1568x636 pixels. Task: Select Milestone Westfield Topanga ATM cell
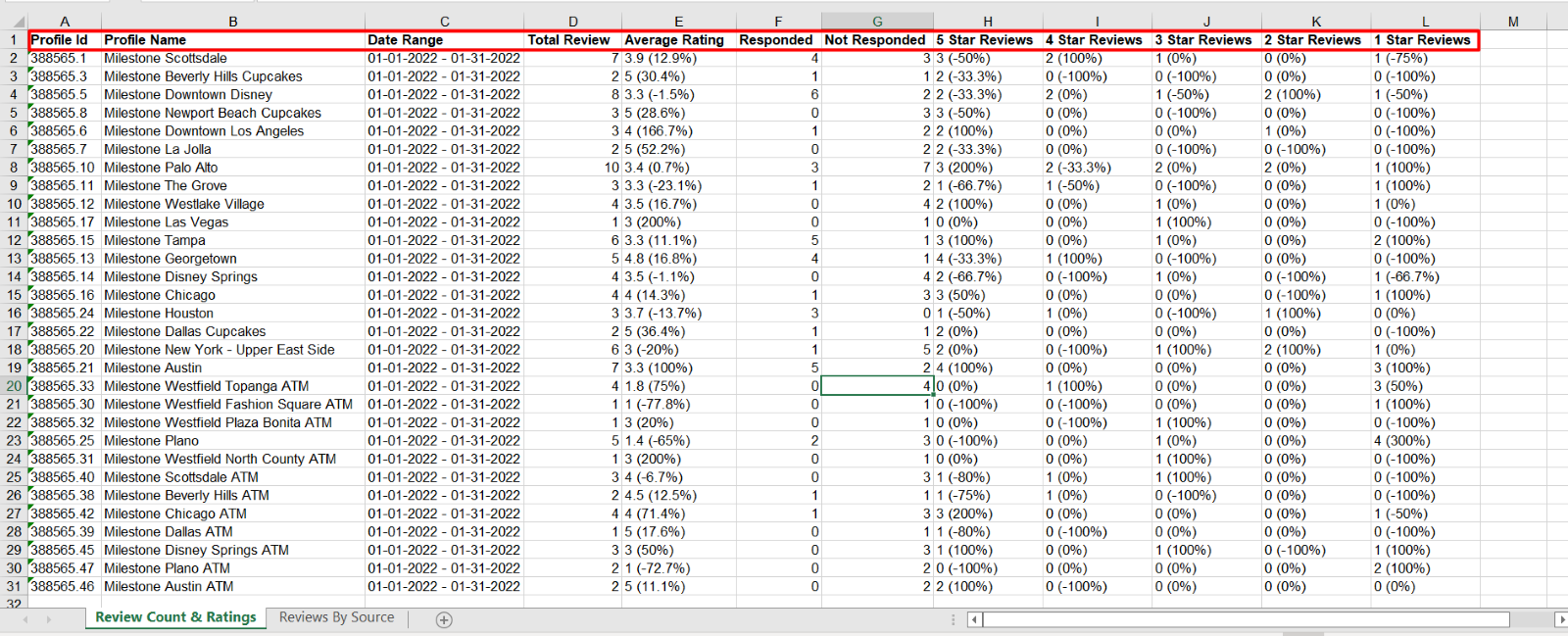(233, 386)
